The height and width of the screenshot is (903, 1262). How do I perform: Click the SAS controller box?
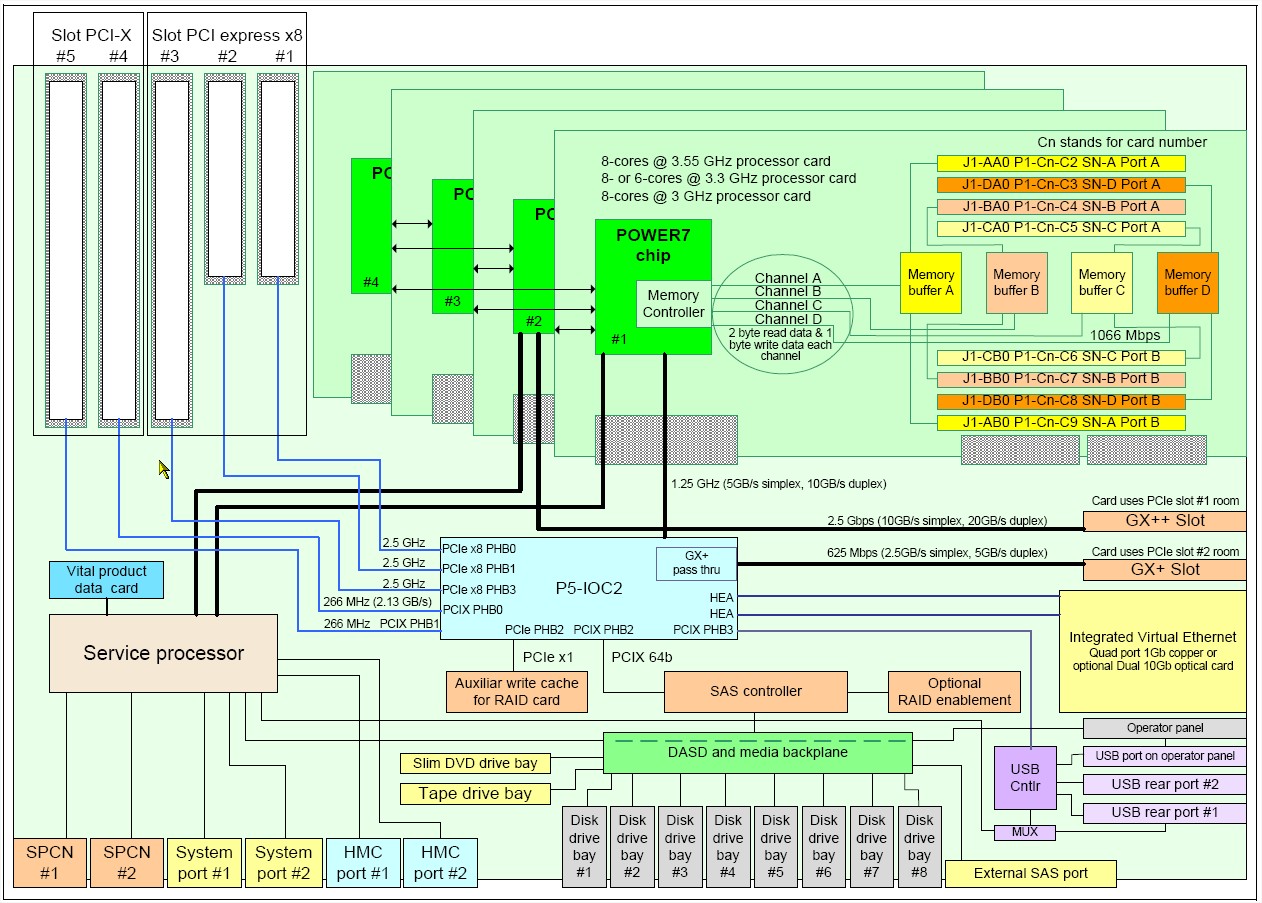point(755,691)
